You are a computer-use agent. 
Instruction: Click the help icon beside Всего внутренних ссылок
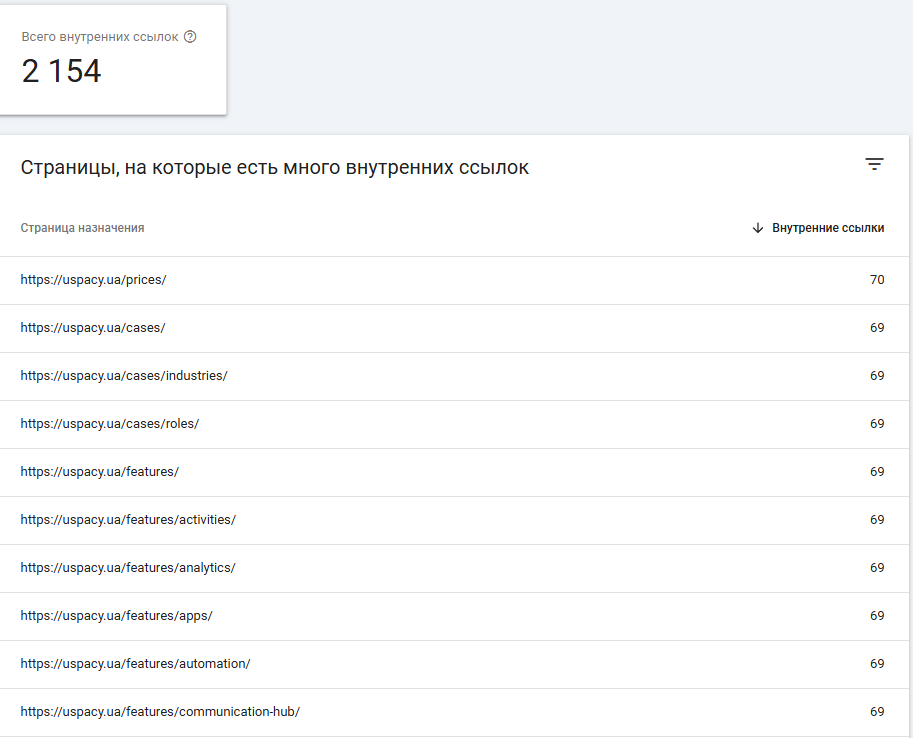coord(190,37)
